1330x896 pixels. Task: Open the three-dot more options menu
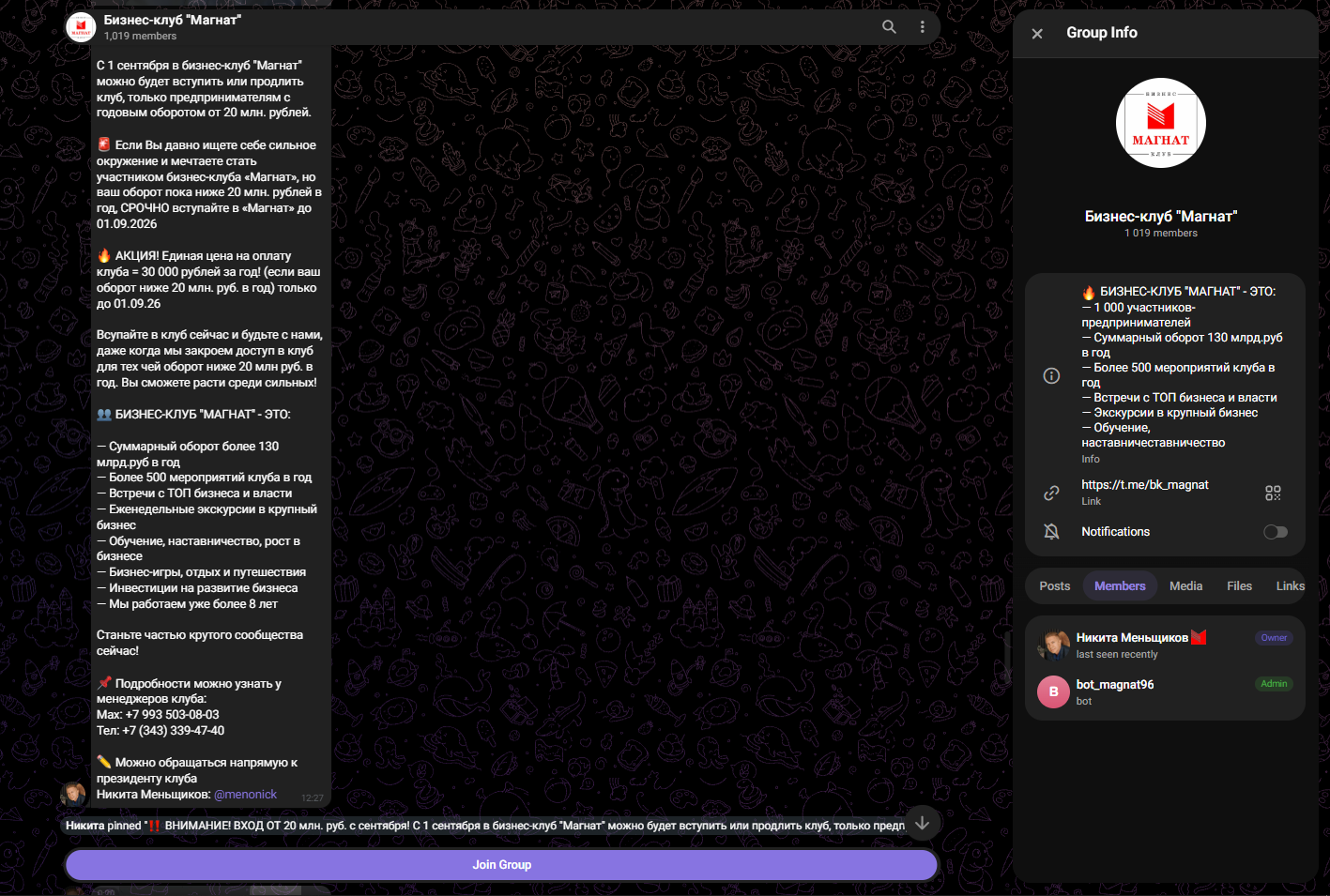pos(923,27)
